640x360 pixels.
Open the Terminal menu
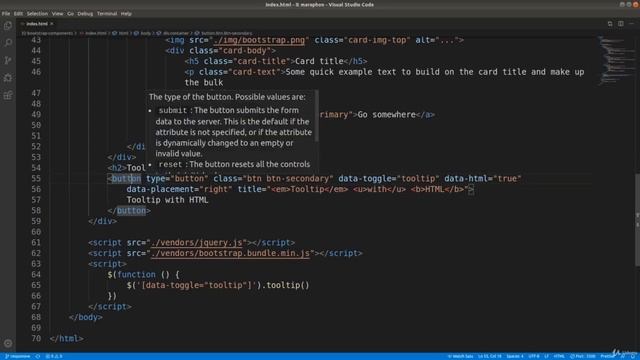[x=107, y=13]
